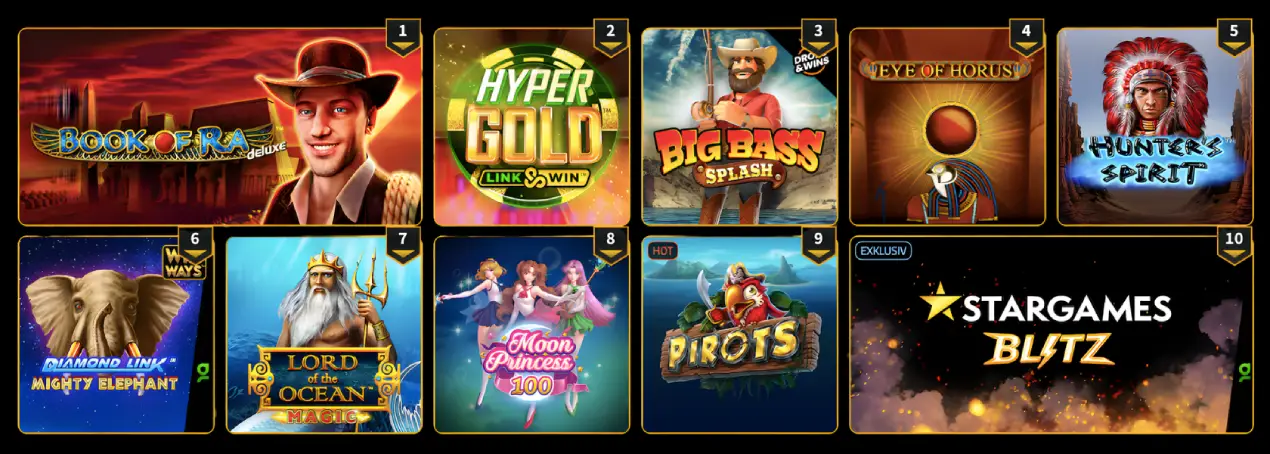1270x454 pixels.
Task: Open the Pirots game tile
Action: (740, 334)
